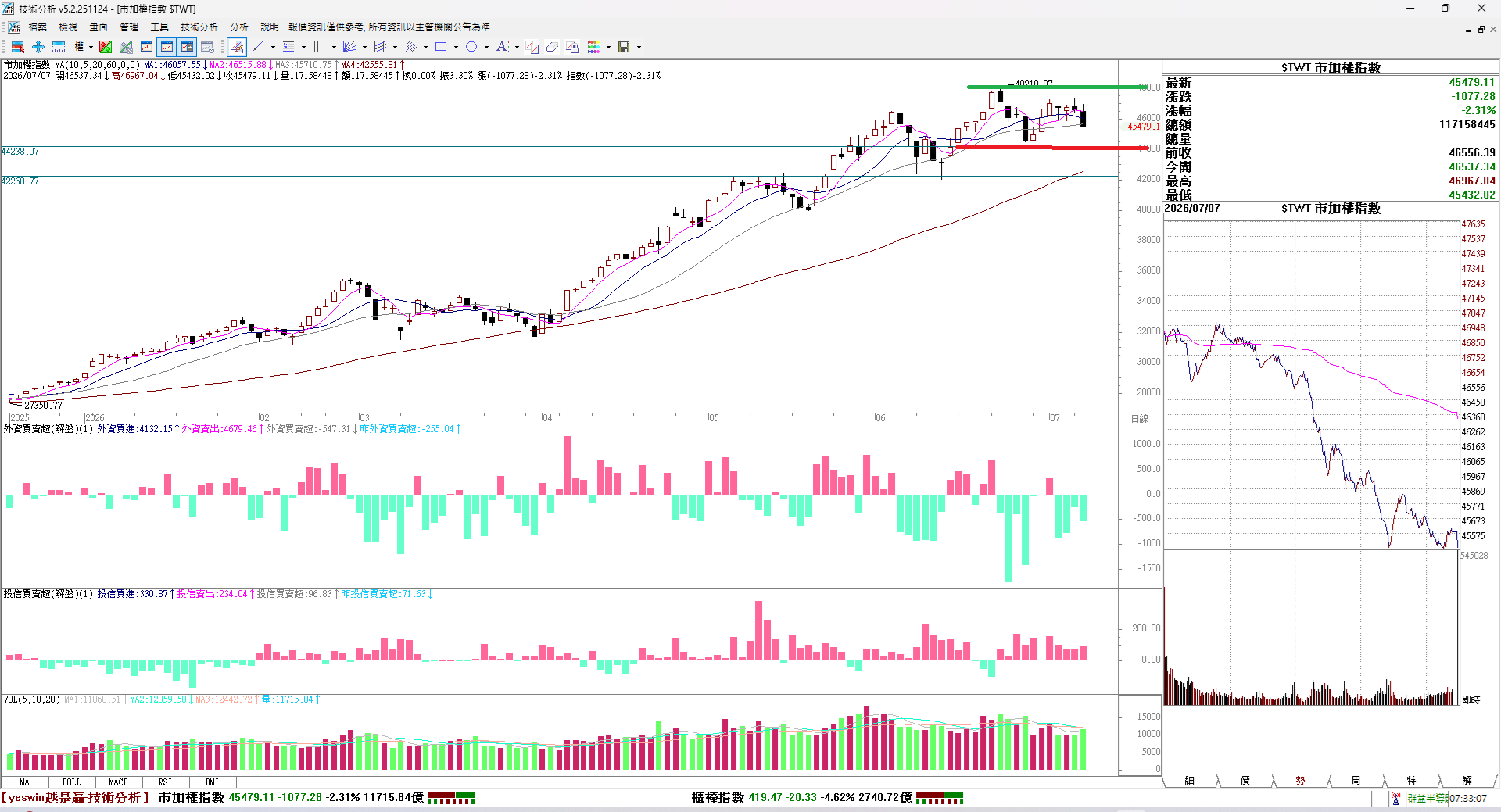Click the green resistance line on chart
Screen dimensions: 1501x812
(1055, 87)
